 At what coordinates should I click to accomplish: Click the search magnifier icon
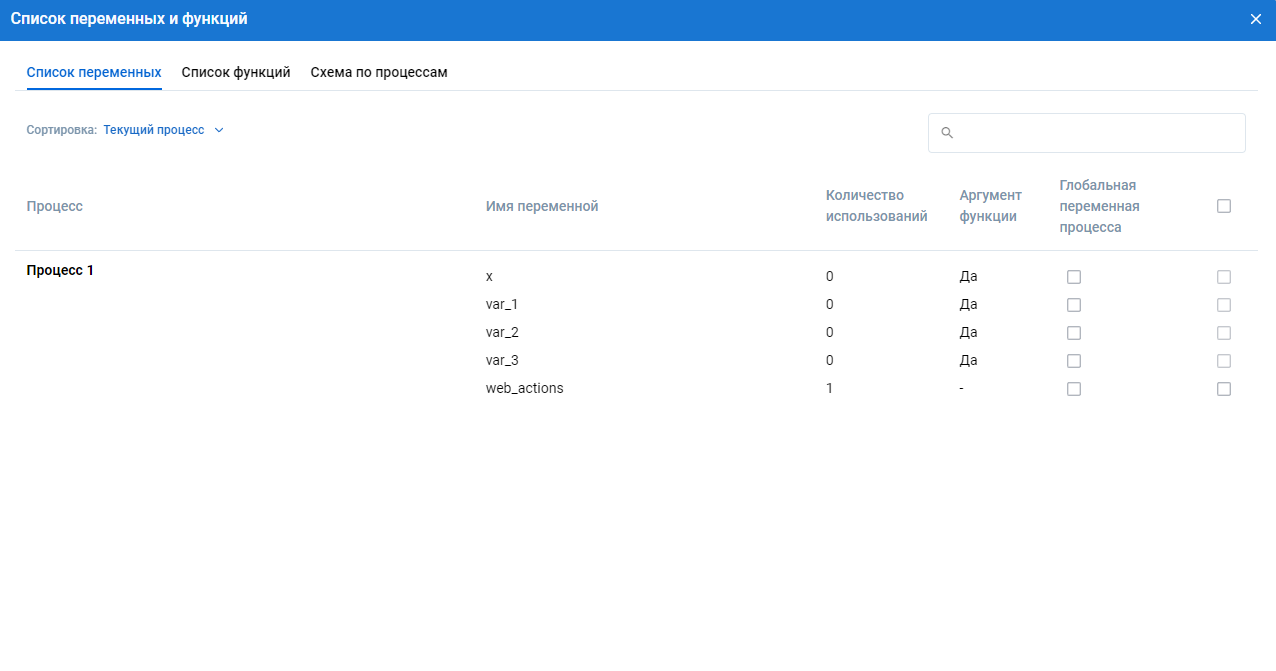[947, 133]
